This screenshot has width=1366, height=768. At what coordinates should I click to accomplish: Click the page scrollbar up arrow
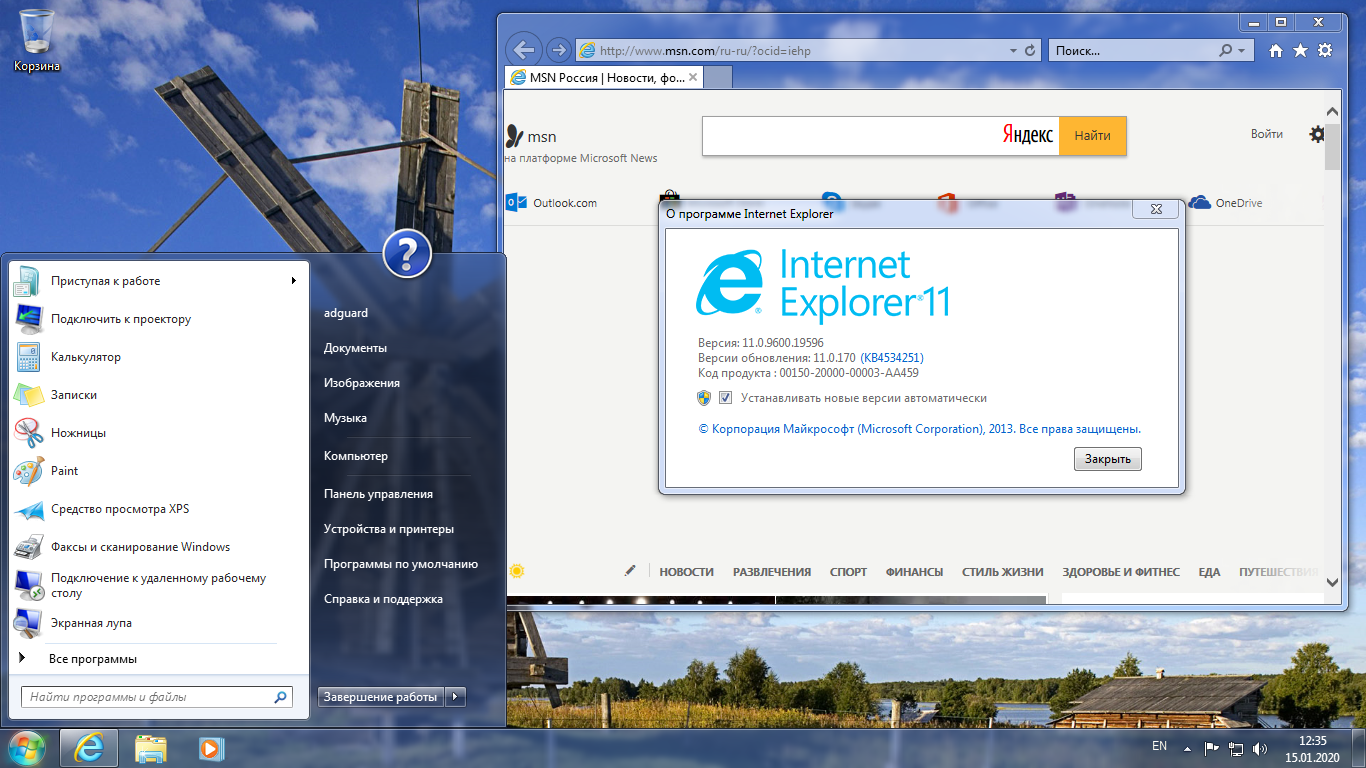click(1332, 112)
